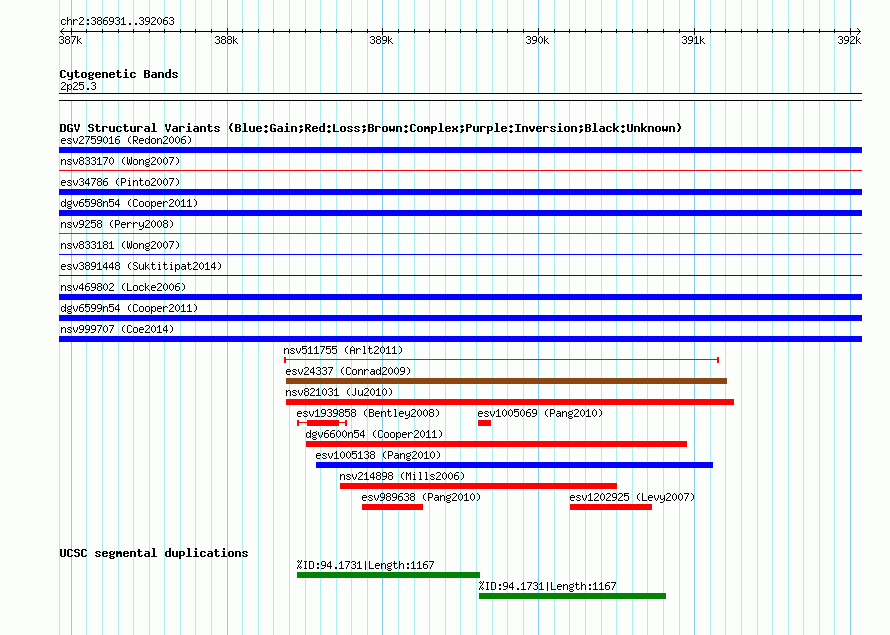Click esv34786 (Pinto2007) label
Image resolution: width=890 pixels, height=635 pixels.
(x=120, y=182)
